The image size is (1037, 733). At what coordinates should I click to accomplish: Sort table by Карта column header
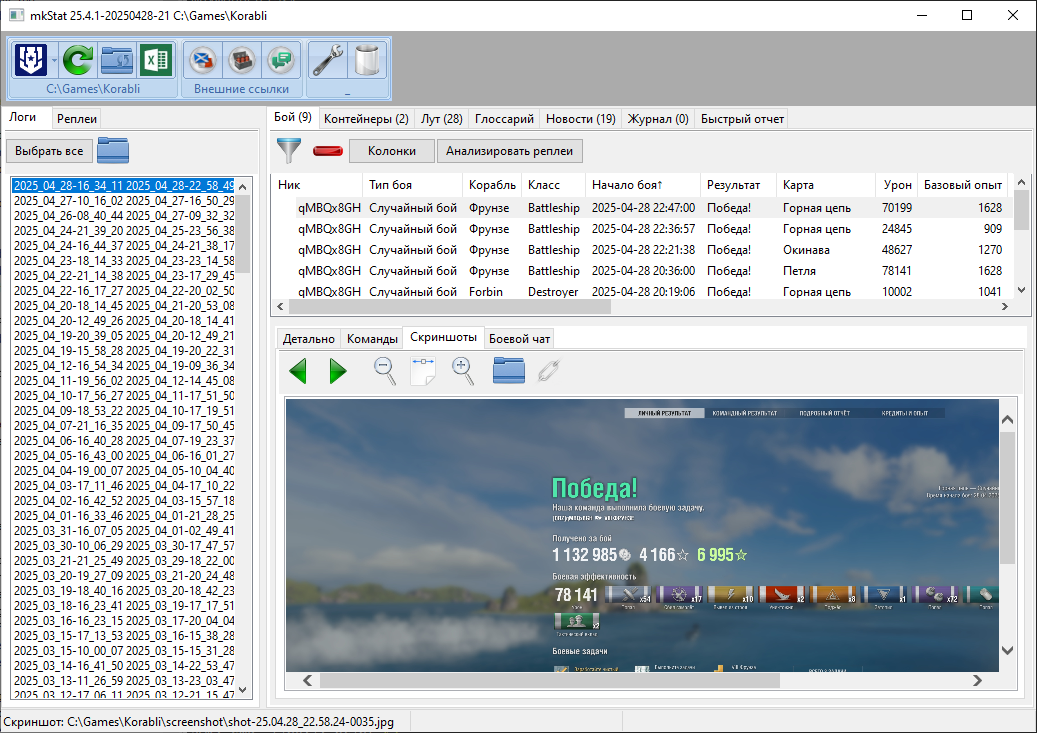tap(826, 185)
